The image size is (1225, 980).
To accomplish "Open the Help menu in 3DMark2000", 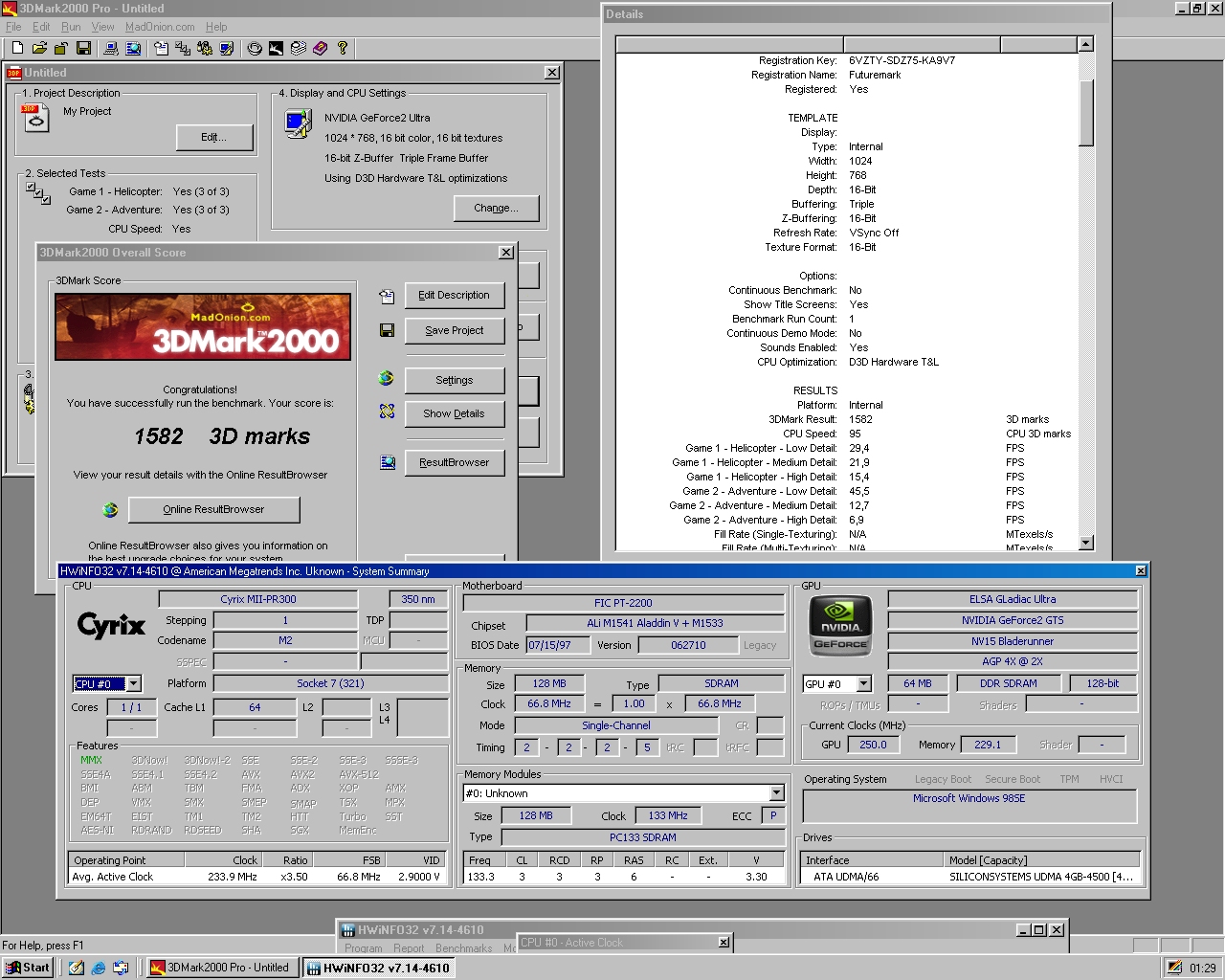I will coord(216,27).
